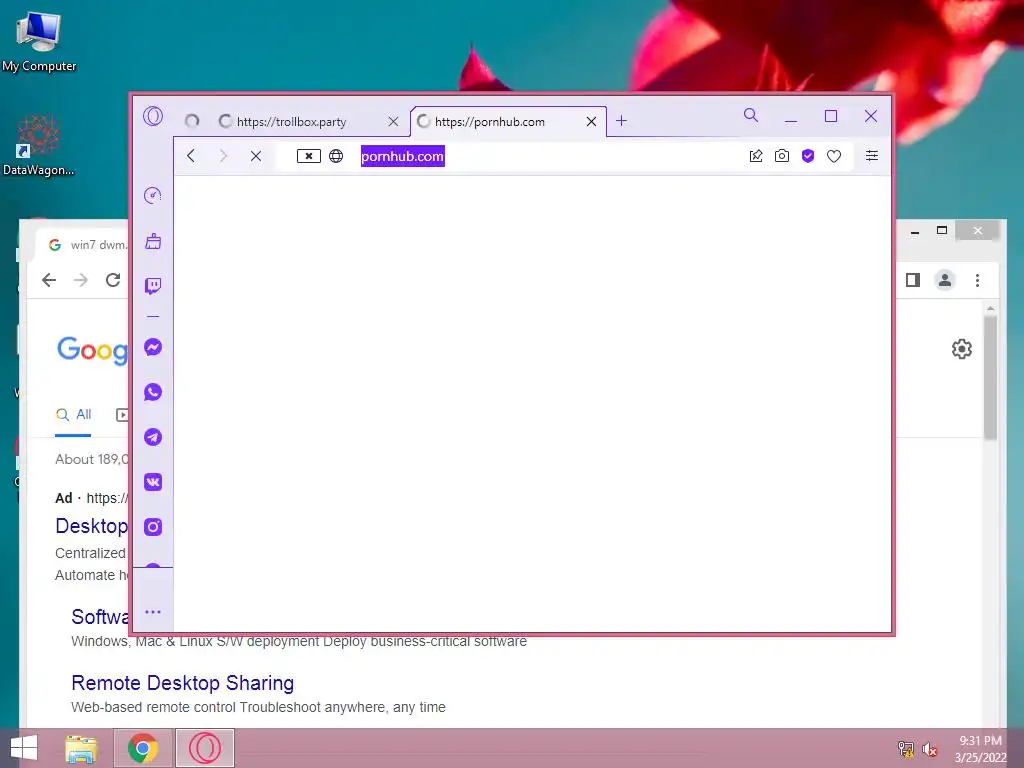Open the Chrome profile avatar

click(x=944, y=280)
